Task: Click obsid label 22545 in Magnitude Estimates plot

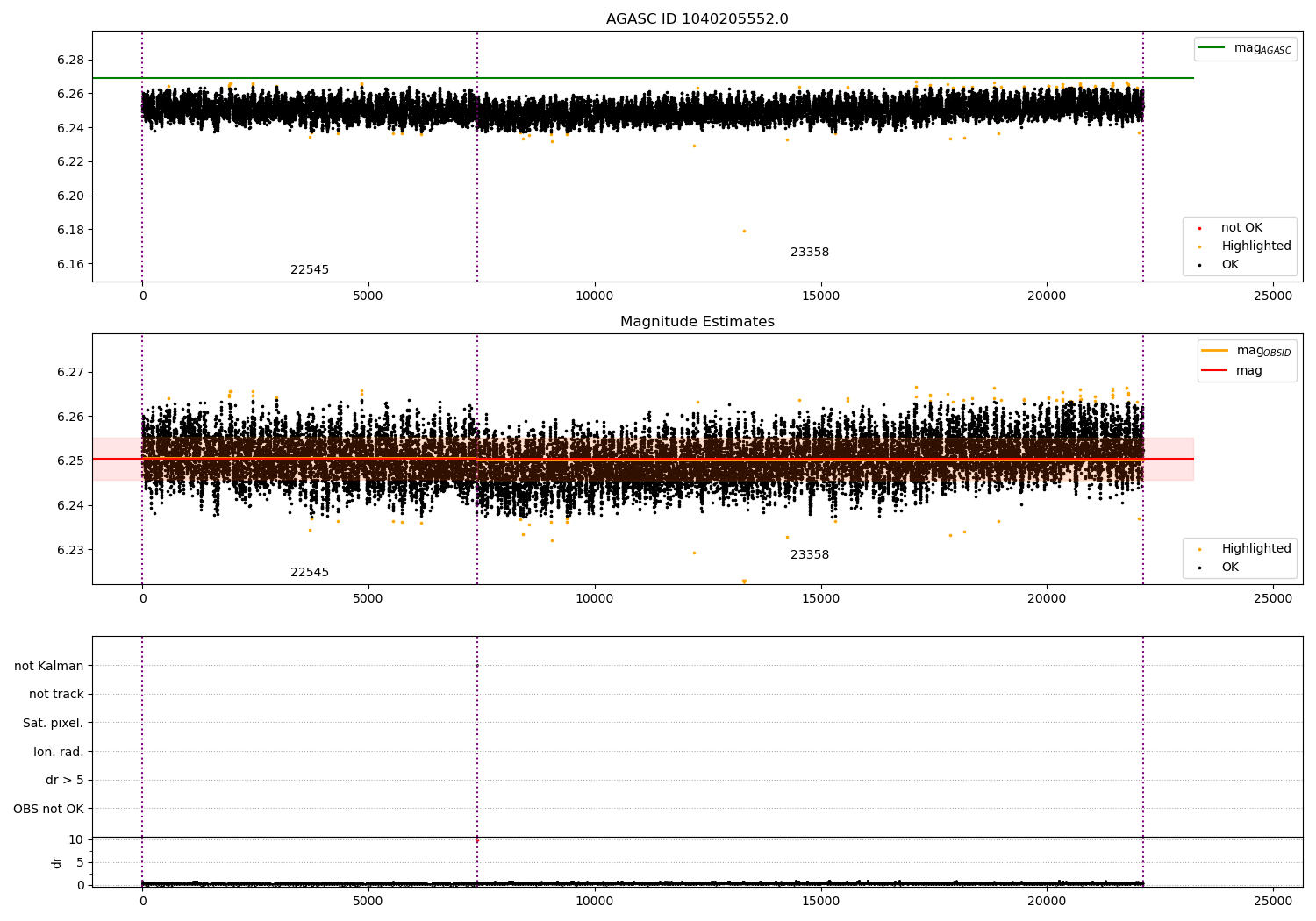Action: point(310,573)
